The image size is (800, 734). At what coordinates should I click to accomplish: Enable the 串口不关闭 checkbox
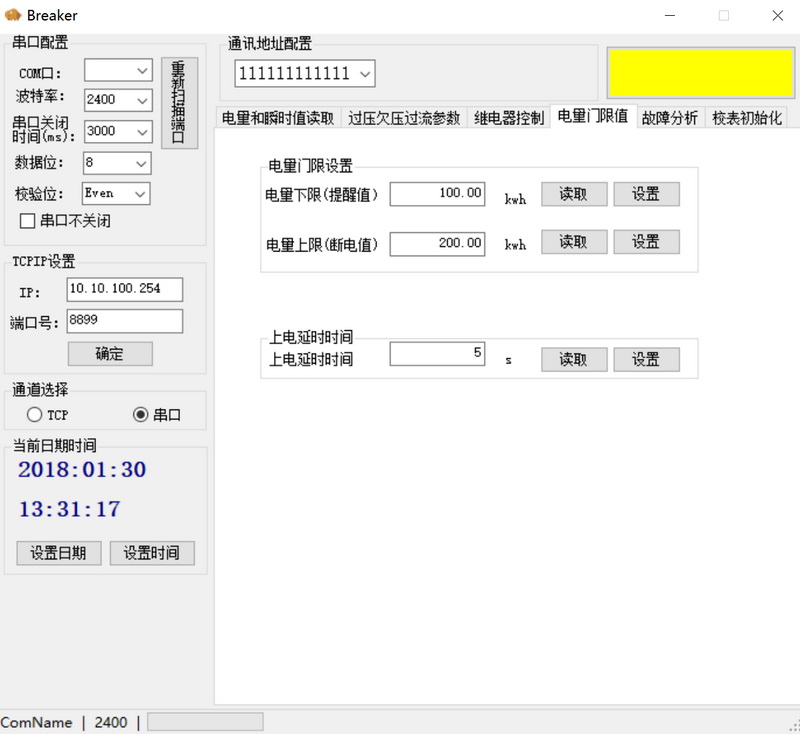[x=28, y=220]
